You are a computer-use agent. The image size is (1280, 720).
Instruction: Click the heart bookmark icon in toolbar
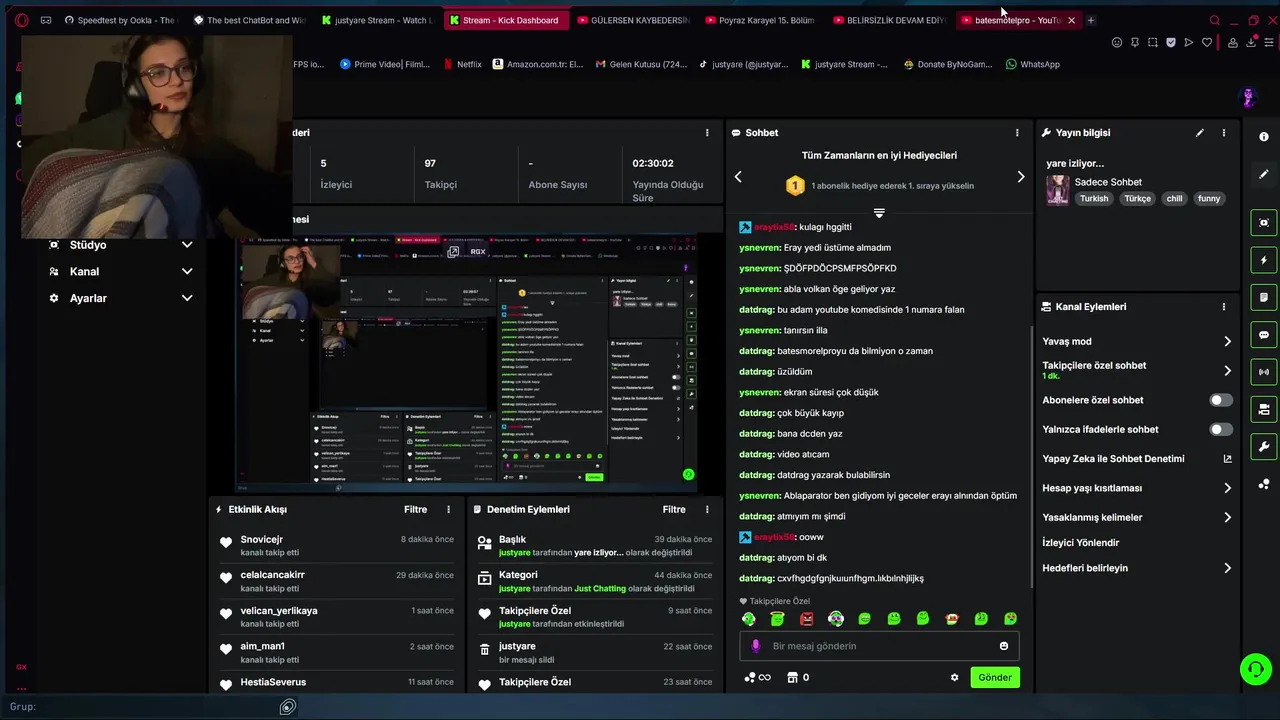pyautogui.click(x=1207, y=42)
